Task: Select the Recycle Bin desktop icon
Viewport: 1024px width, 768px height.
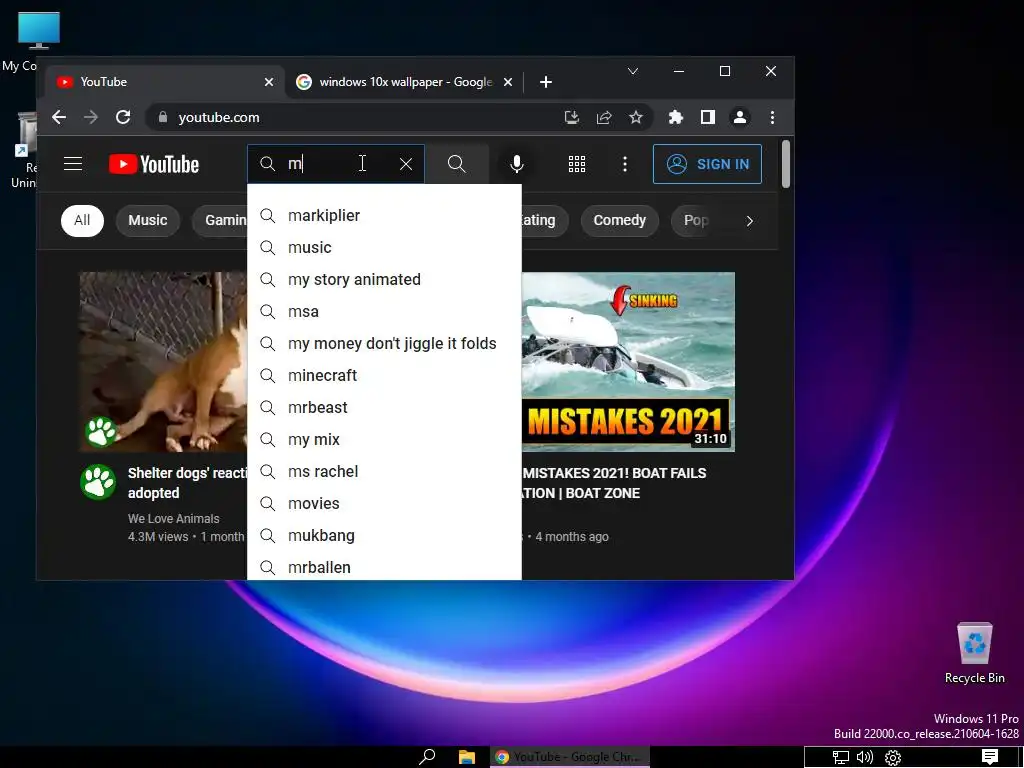Action: [974, 652]
